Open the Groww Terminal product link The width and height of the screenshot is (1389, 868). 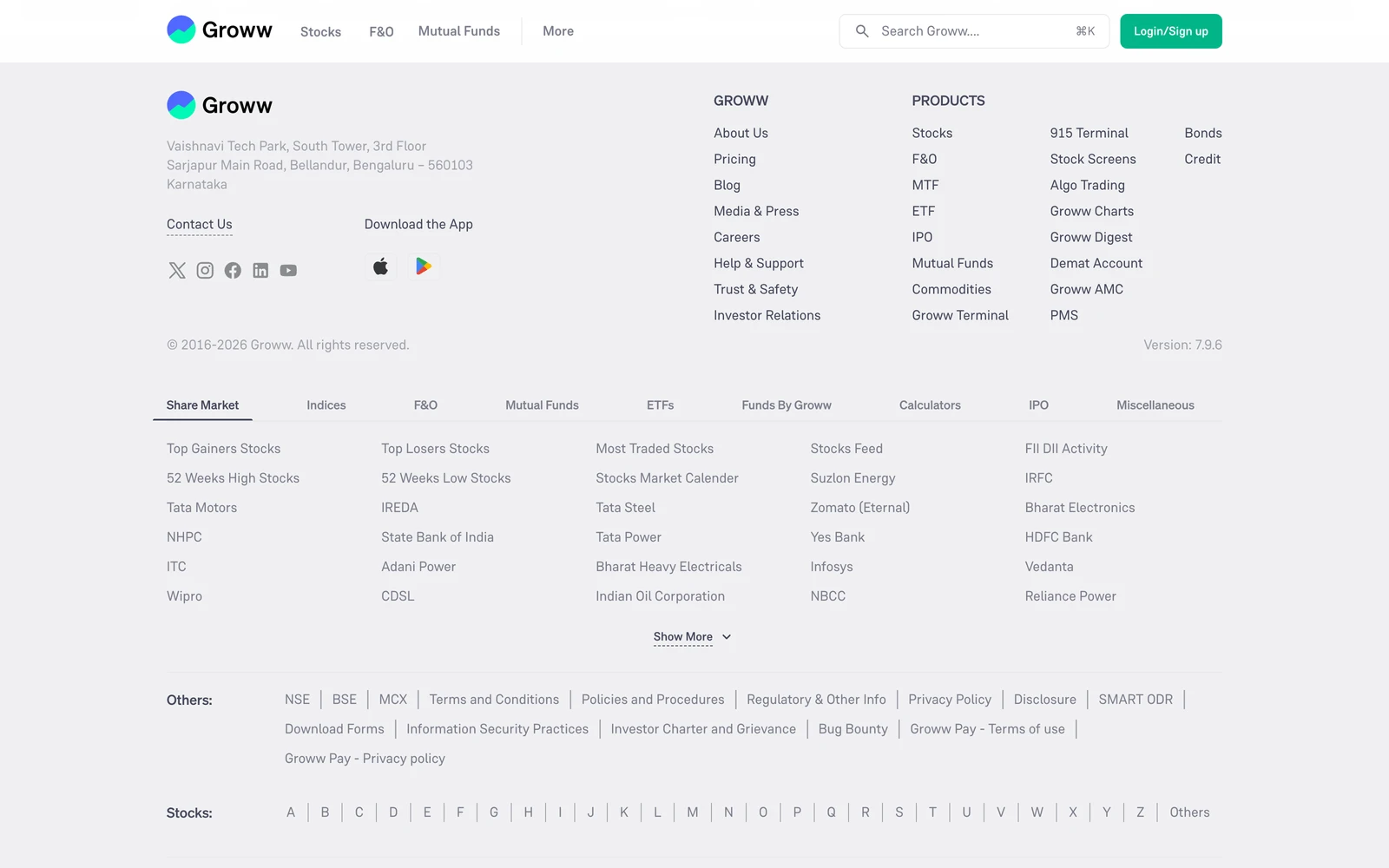click(x=960, y=315)
